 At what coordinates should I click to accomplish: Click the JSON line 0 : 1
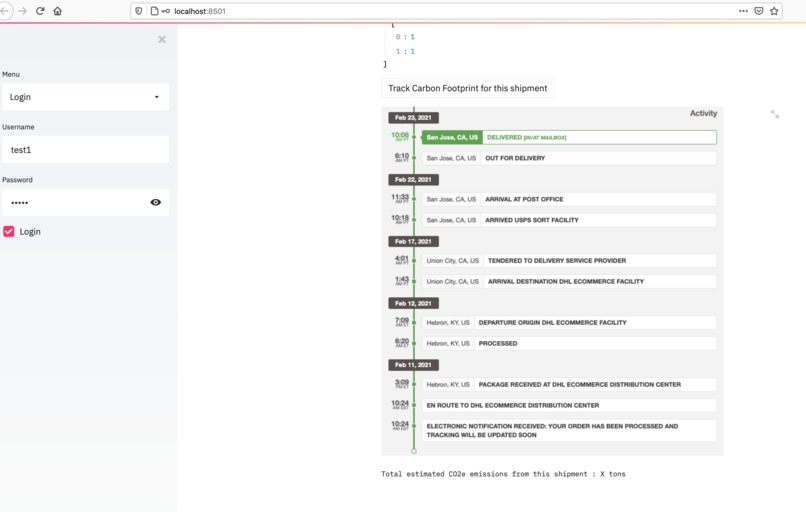click(x=405, y=37)
